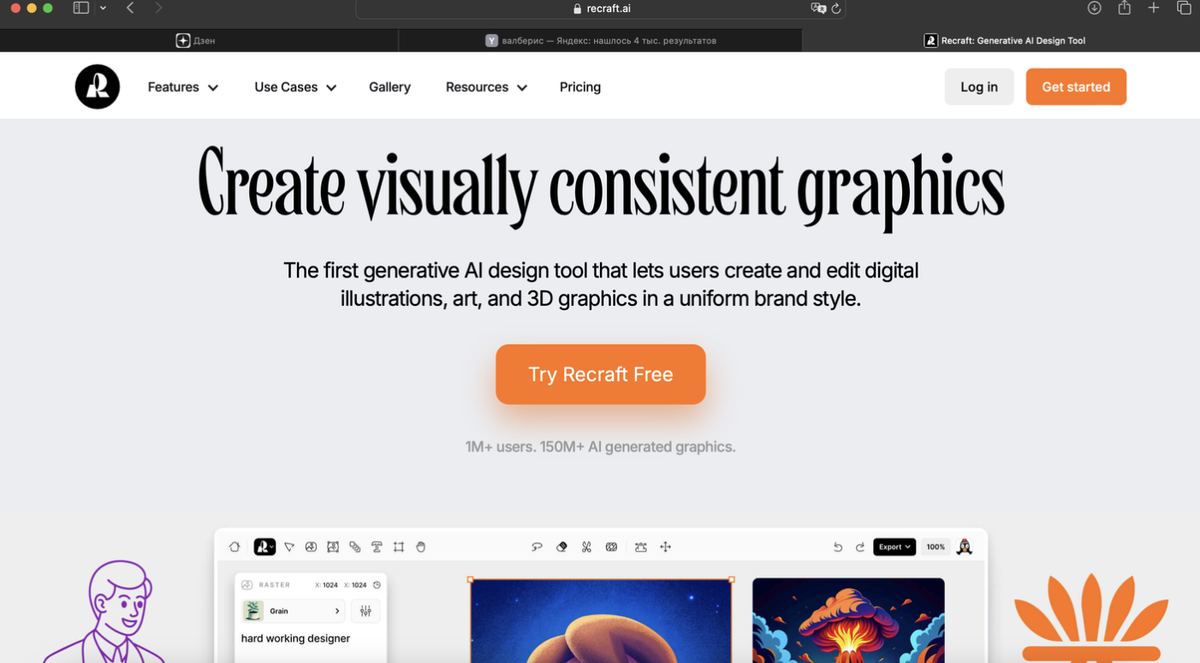This screenshot has width=1200, height=663.
Task: Click the Get started button
Action: pos(1076,87)
